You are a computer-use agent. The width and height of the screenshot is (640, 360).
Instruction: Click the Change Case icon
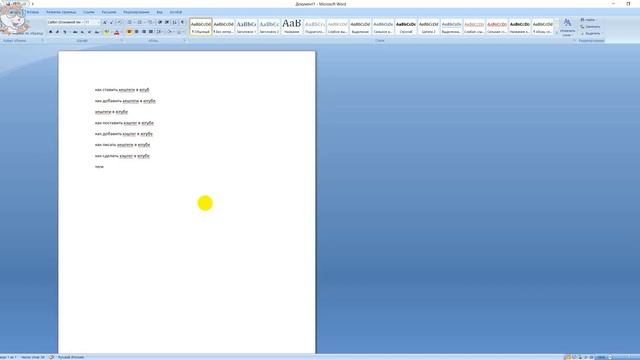tap(97, 32)
